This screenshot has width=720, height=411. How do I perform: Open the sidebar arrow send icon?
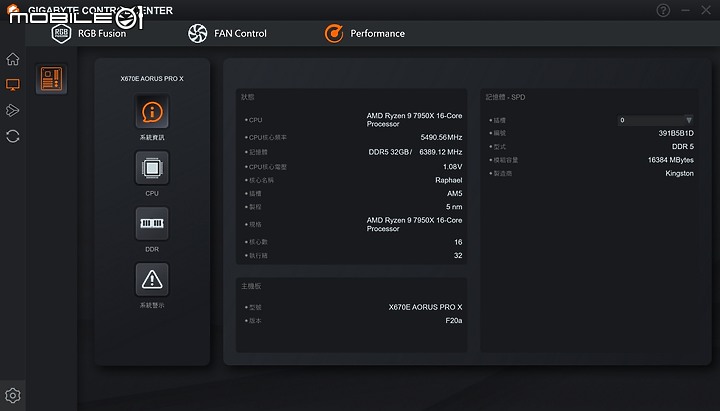coord(13,110)
